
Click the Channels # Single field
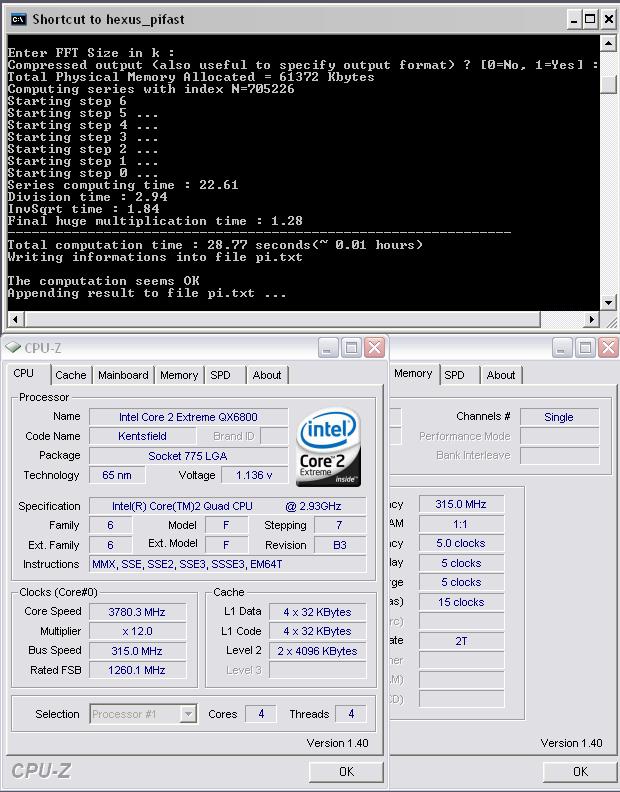559,417
